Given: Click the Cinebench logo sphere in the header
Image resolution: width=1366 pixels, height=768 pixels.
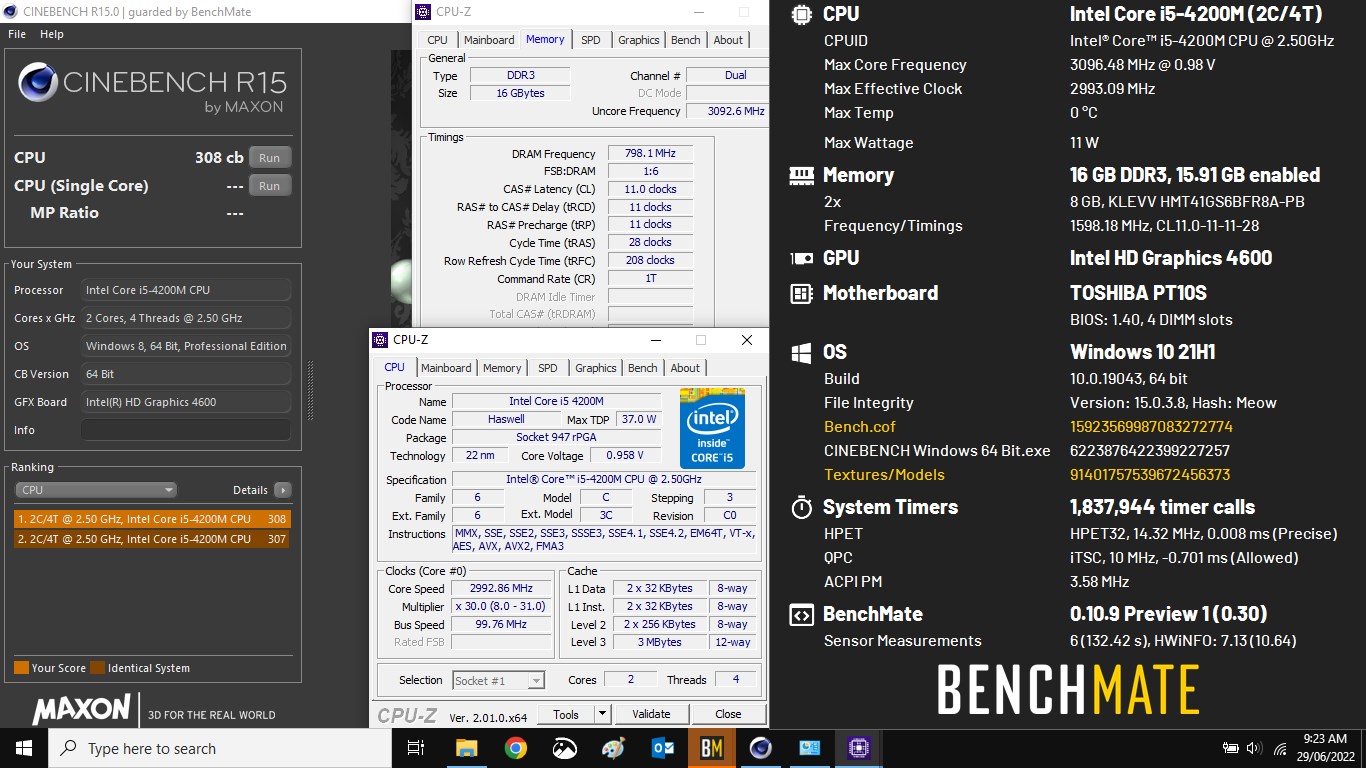Looking at the screenshot, I should coord(37,82).
